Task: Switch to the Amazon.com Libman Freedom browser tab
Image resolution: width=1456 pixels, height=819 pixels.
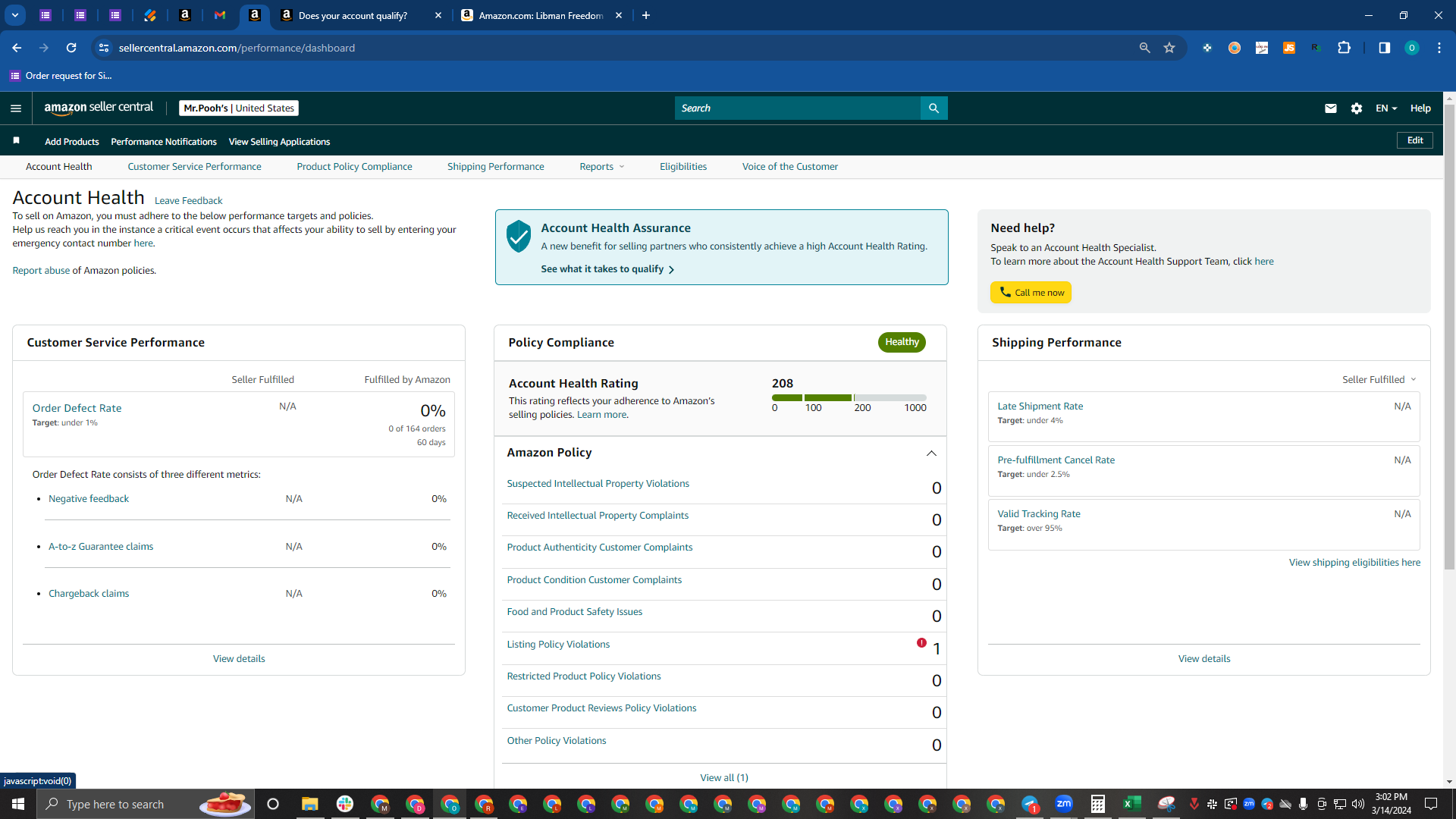Action: 541,15
